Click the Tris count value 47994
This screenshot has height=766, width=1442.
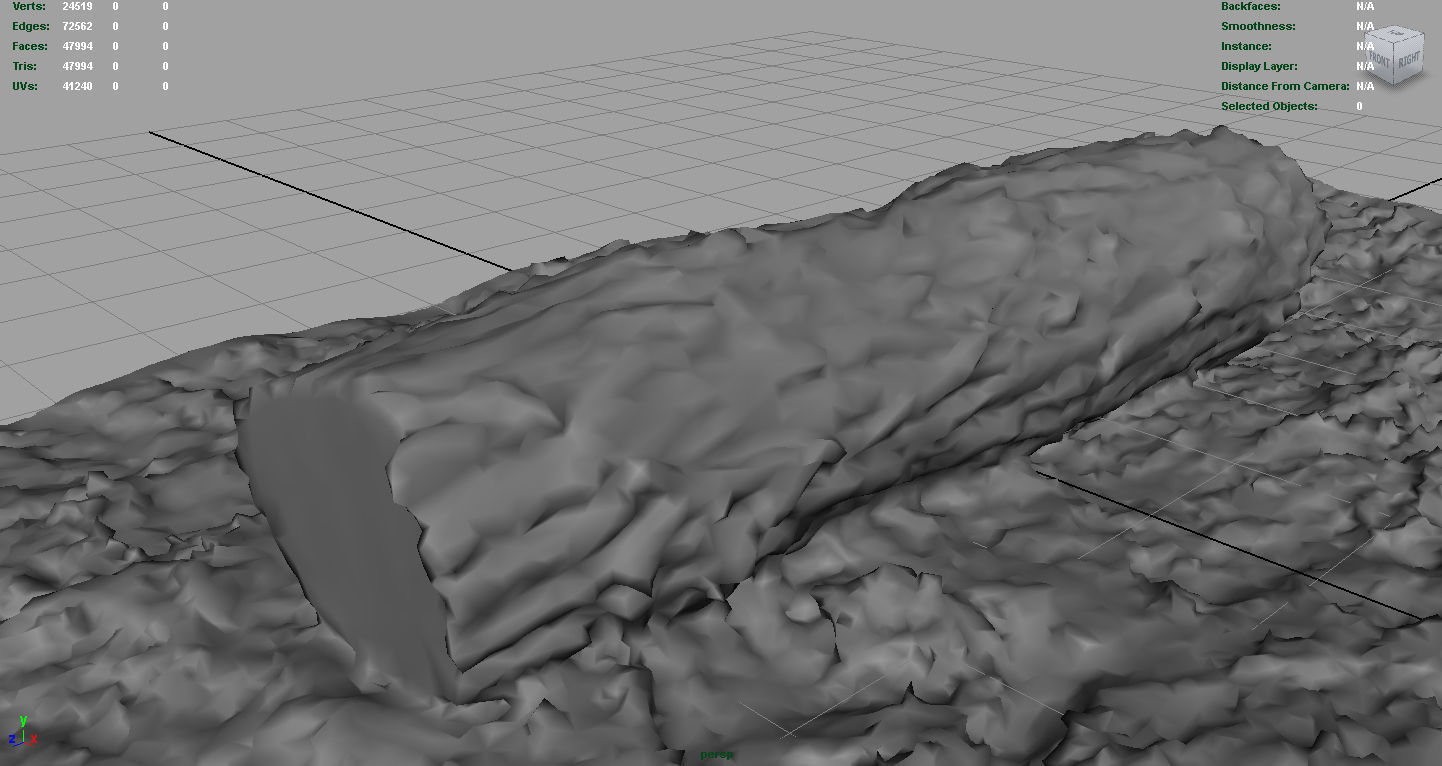click(x=77, y=66)
